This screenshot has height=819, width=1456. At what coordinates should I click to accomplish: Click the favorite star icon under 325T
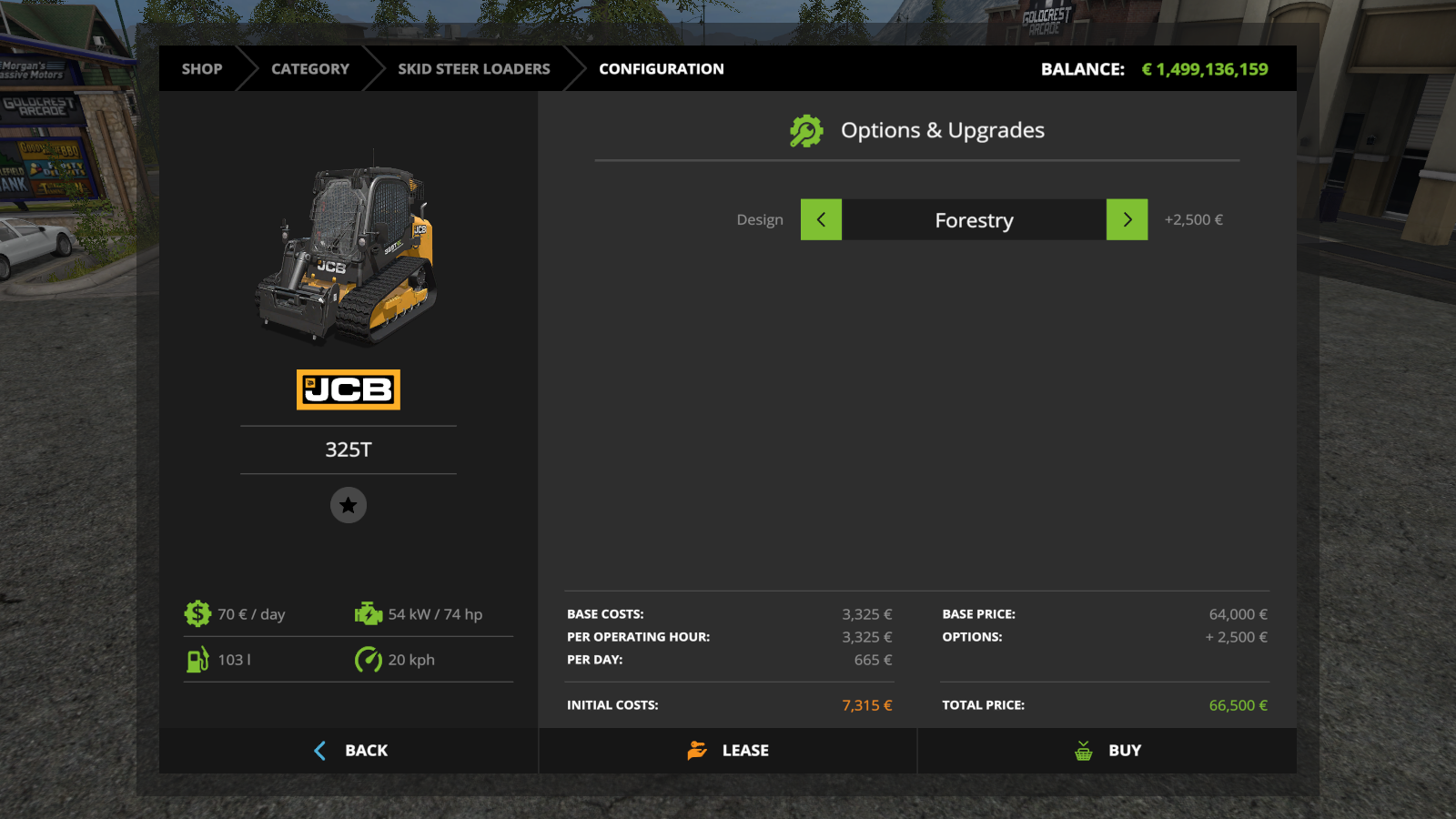[x=348, y=505]
